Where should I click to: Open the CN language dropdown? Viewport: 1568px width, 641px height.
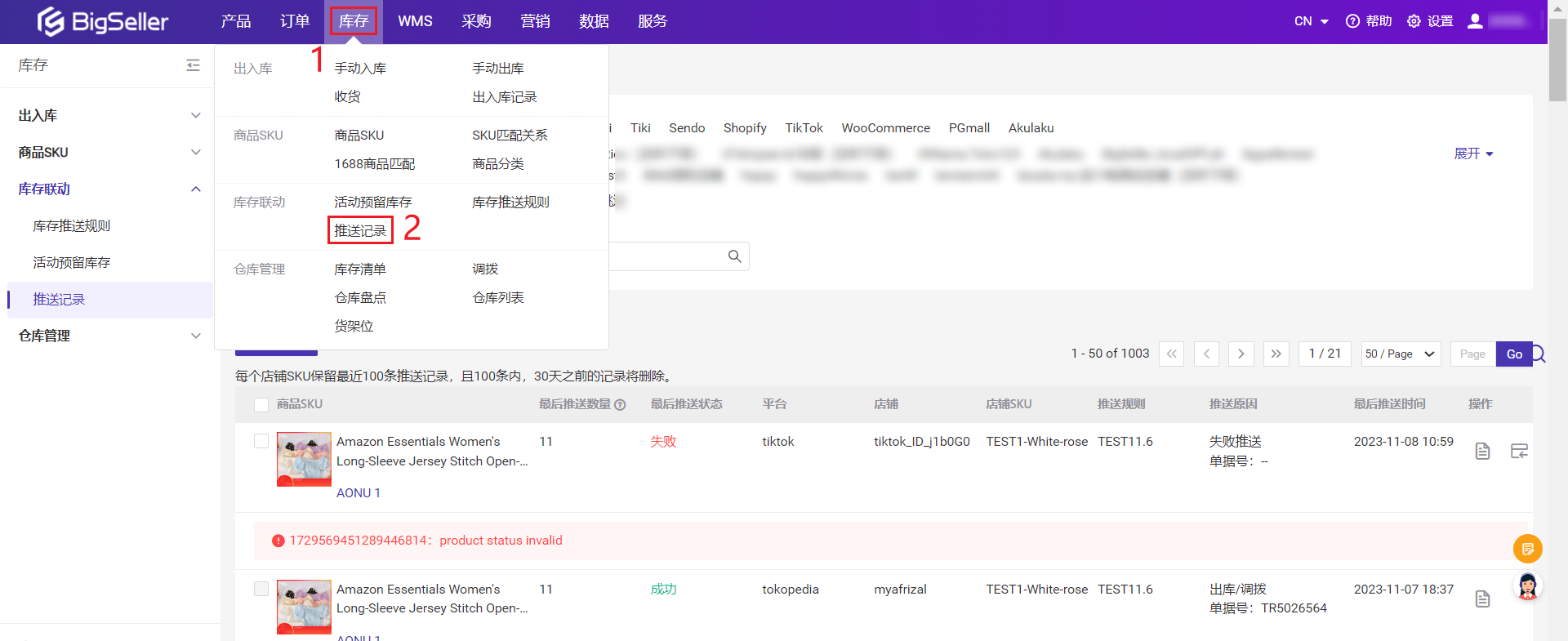(1311, 21)
